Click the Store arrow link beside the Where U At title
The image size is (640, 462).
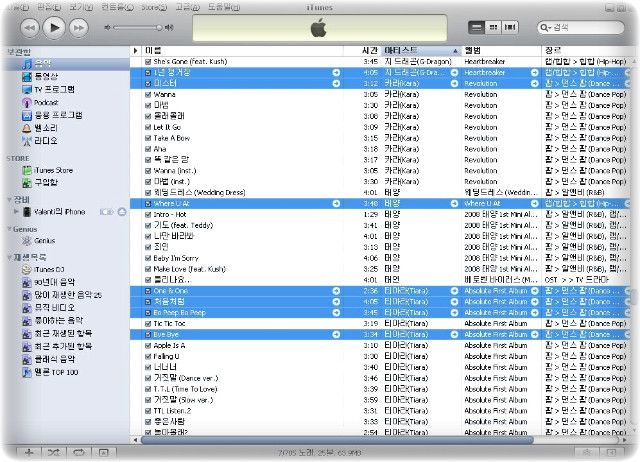coord(336,203)
